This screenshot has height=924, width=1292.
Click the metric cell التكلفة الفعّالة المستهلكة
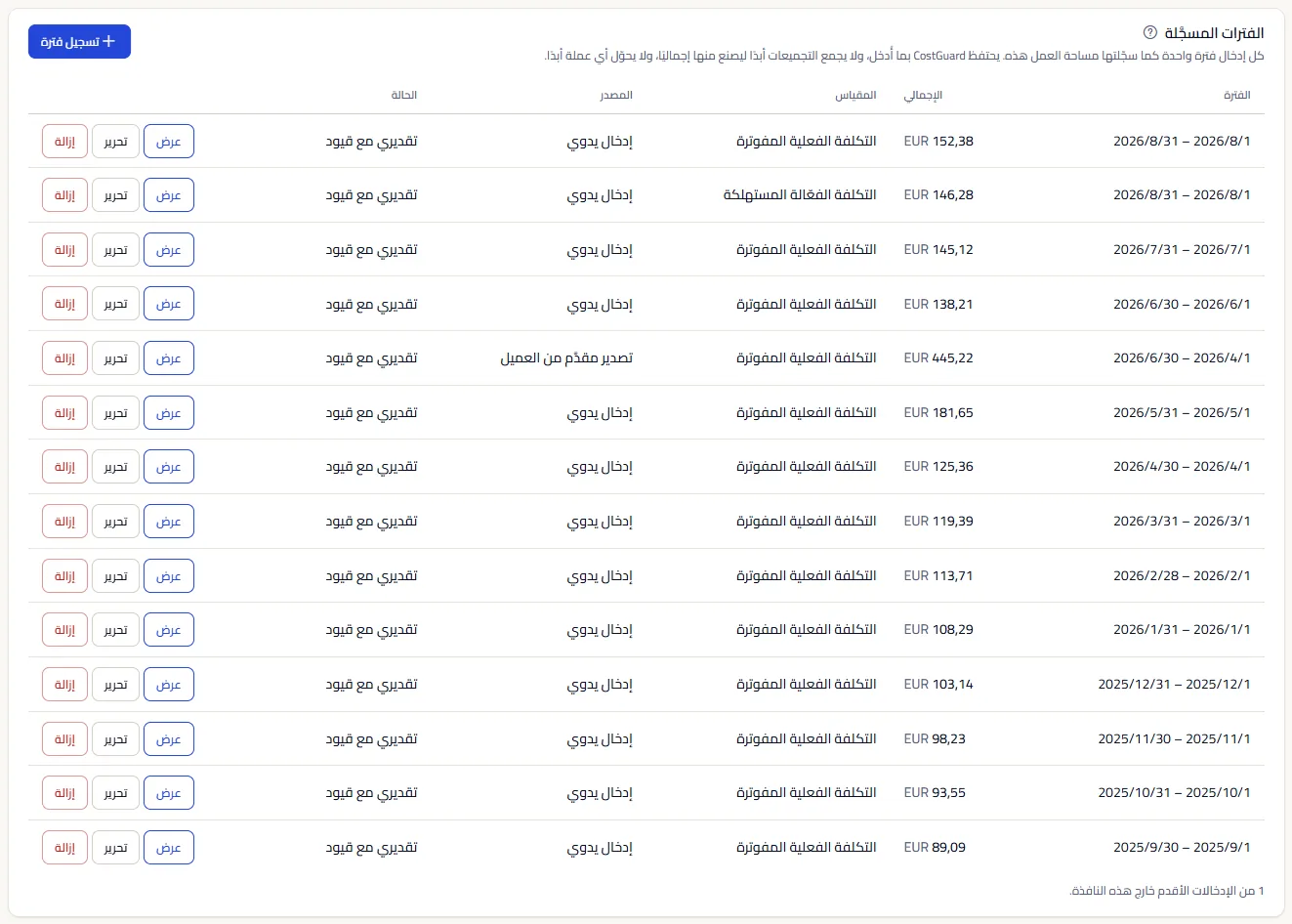click(x=800, y=195)
